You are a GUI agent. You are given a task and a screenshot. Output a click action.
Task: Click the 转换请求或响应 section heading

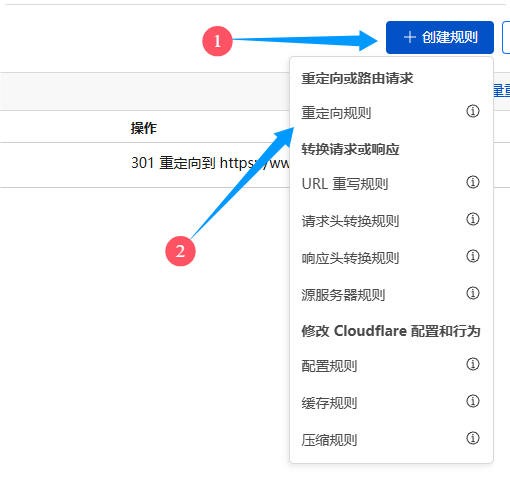(x=350, y=149)
